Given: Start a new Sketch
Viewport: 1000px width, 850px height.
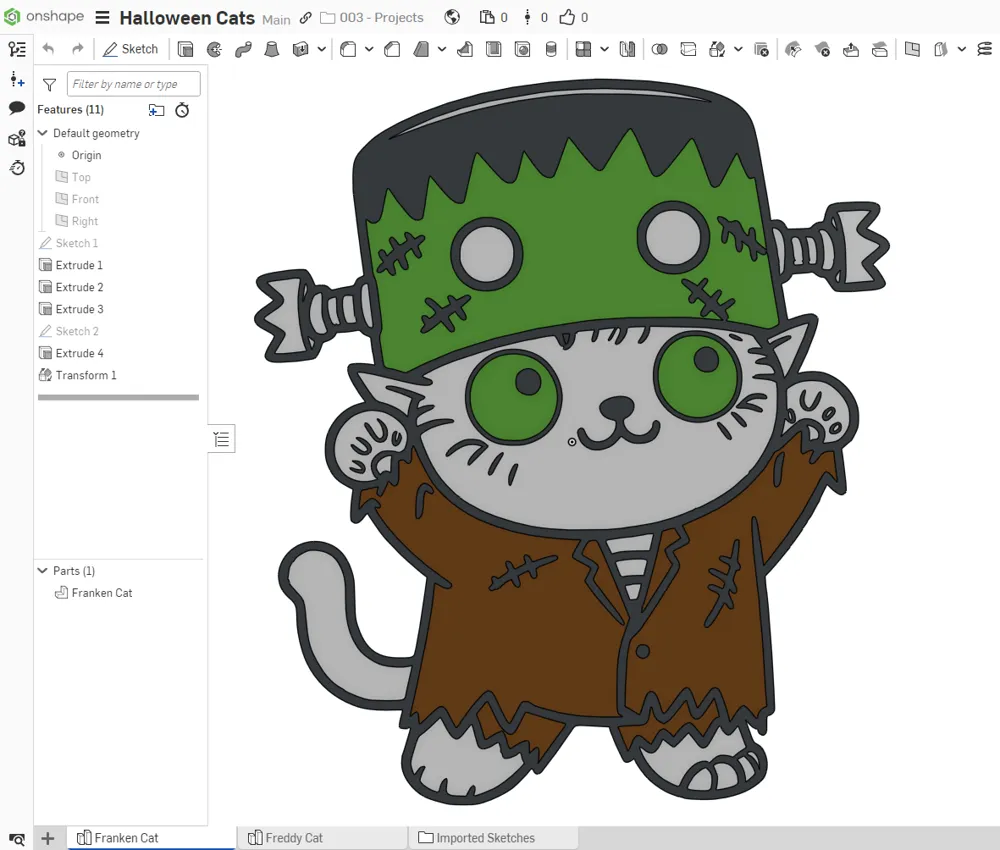Looking at the screenshot, I should tap(131, 48).
